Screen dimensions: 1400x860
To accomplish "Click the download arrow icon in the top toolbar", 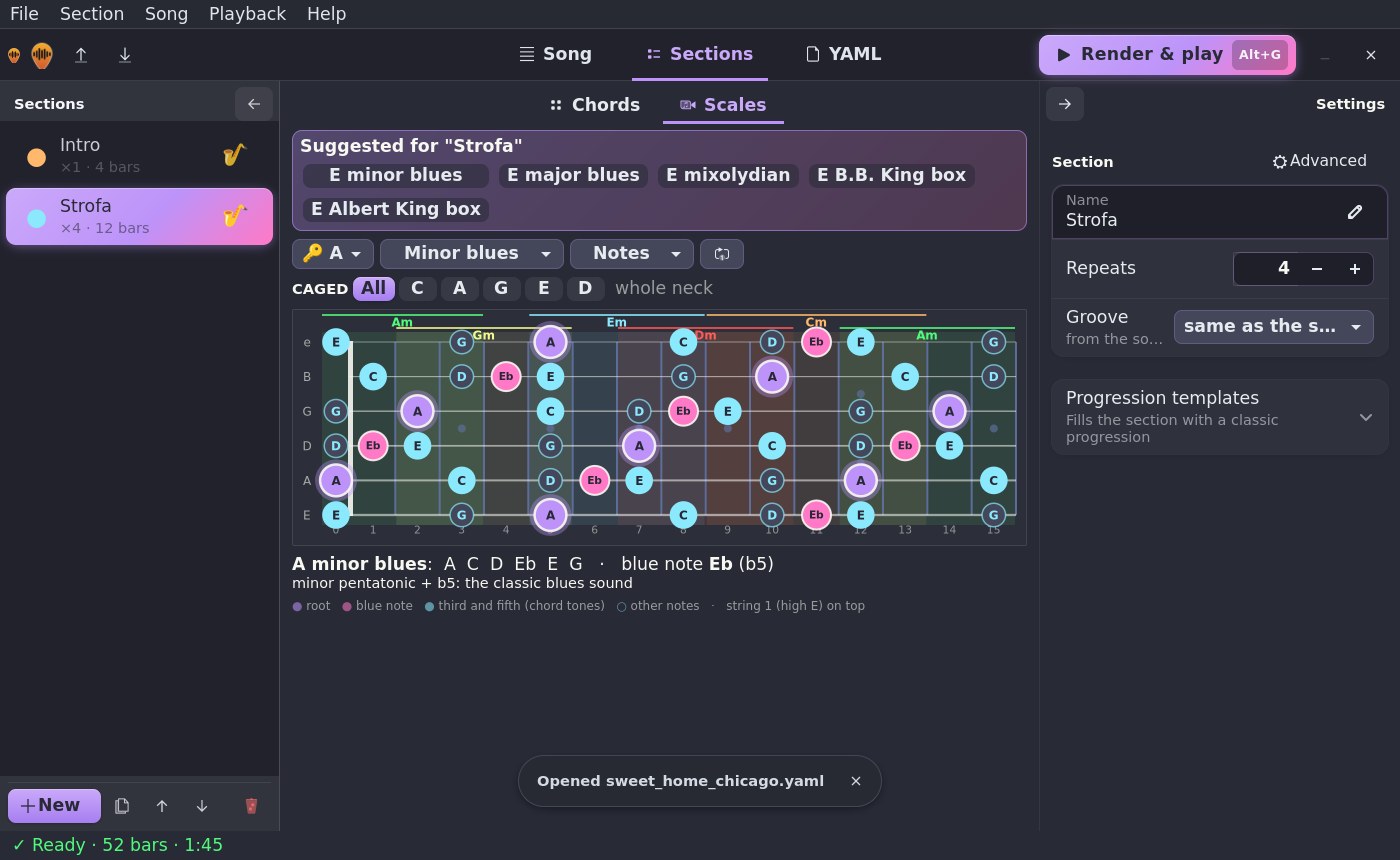I will [125, 55].
